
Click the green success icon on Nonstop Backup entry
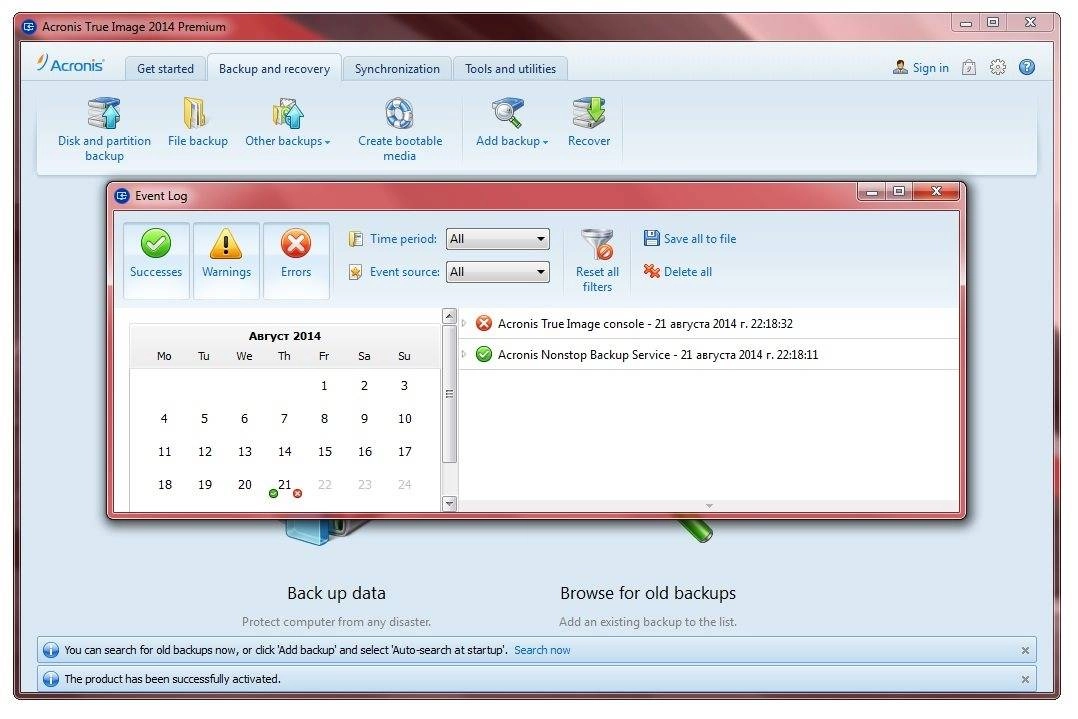click(x=484, y=354)
